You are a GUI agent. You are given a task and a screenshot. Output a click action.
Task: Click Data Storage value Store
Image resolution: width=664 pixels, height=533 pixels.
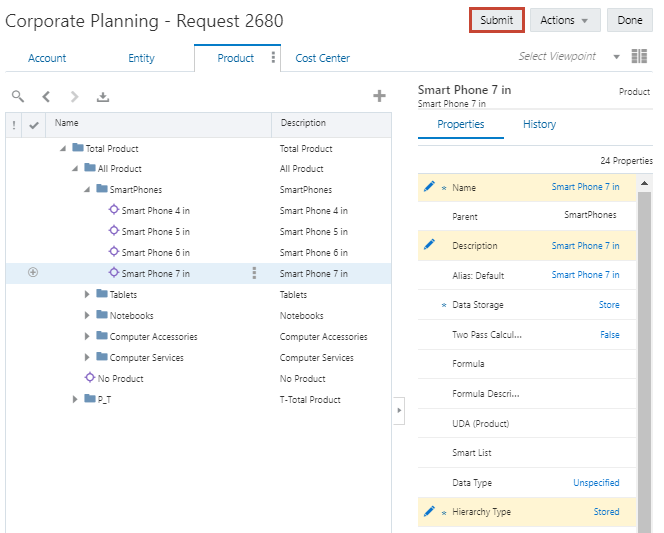tap(609, 304)
